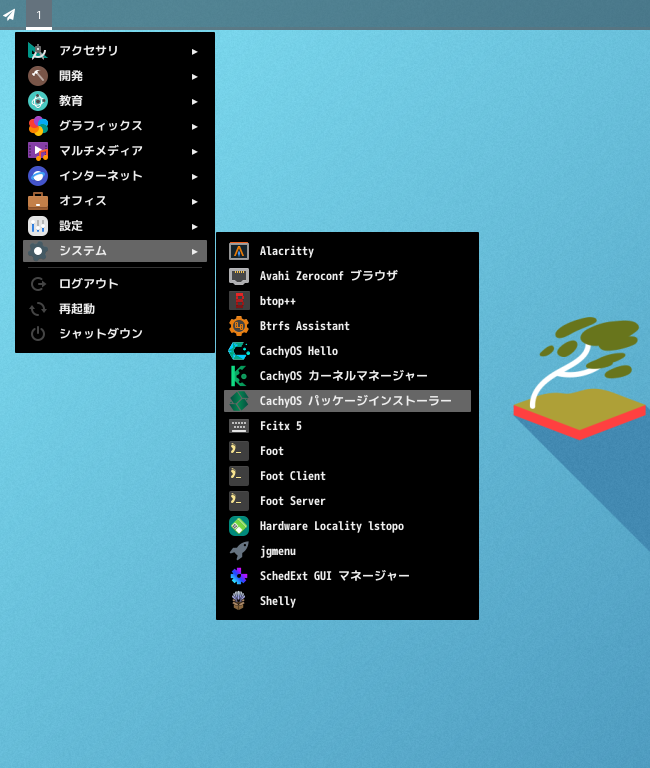The width and height of the screenshot is (650, 768).
Task: Click the shutdown power icon
Action: pyautogui.click(x=38, y=334)
